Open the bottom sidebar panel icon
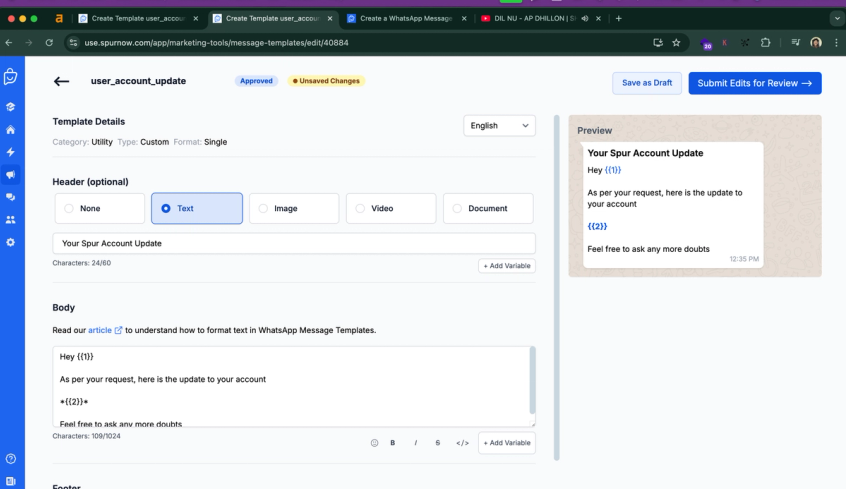The height and width of the screenshot is (489, 846). coord(11,481)
